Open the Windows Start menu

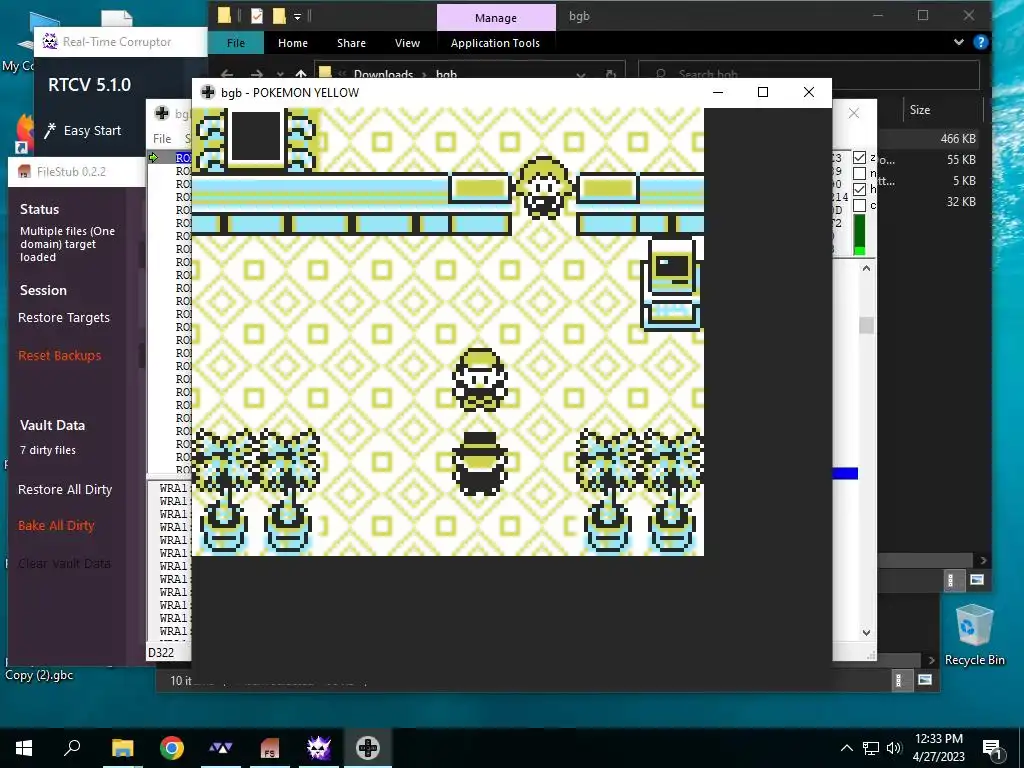click(24, 748)
